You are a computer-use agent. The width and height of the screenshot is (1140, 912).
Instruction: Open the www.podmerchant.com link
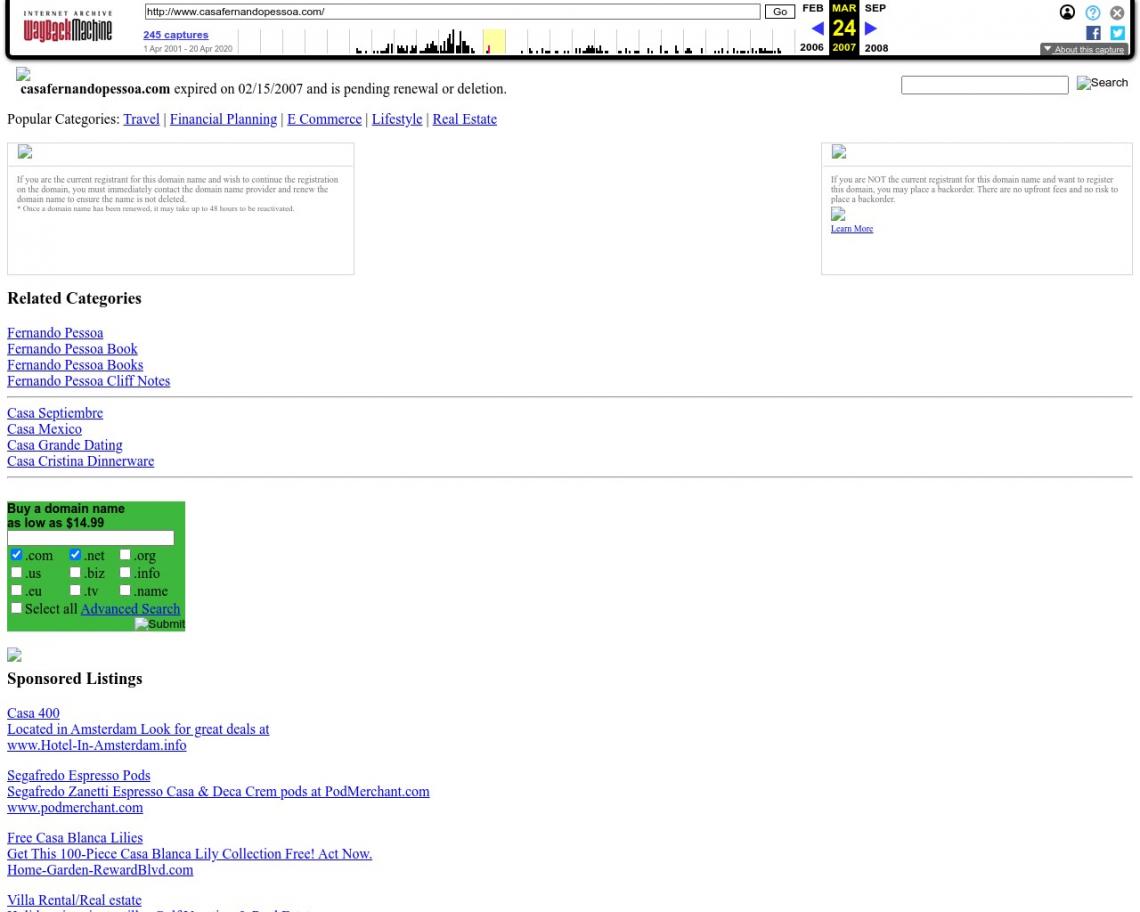coord(75,808)
